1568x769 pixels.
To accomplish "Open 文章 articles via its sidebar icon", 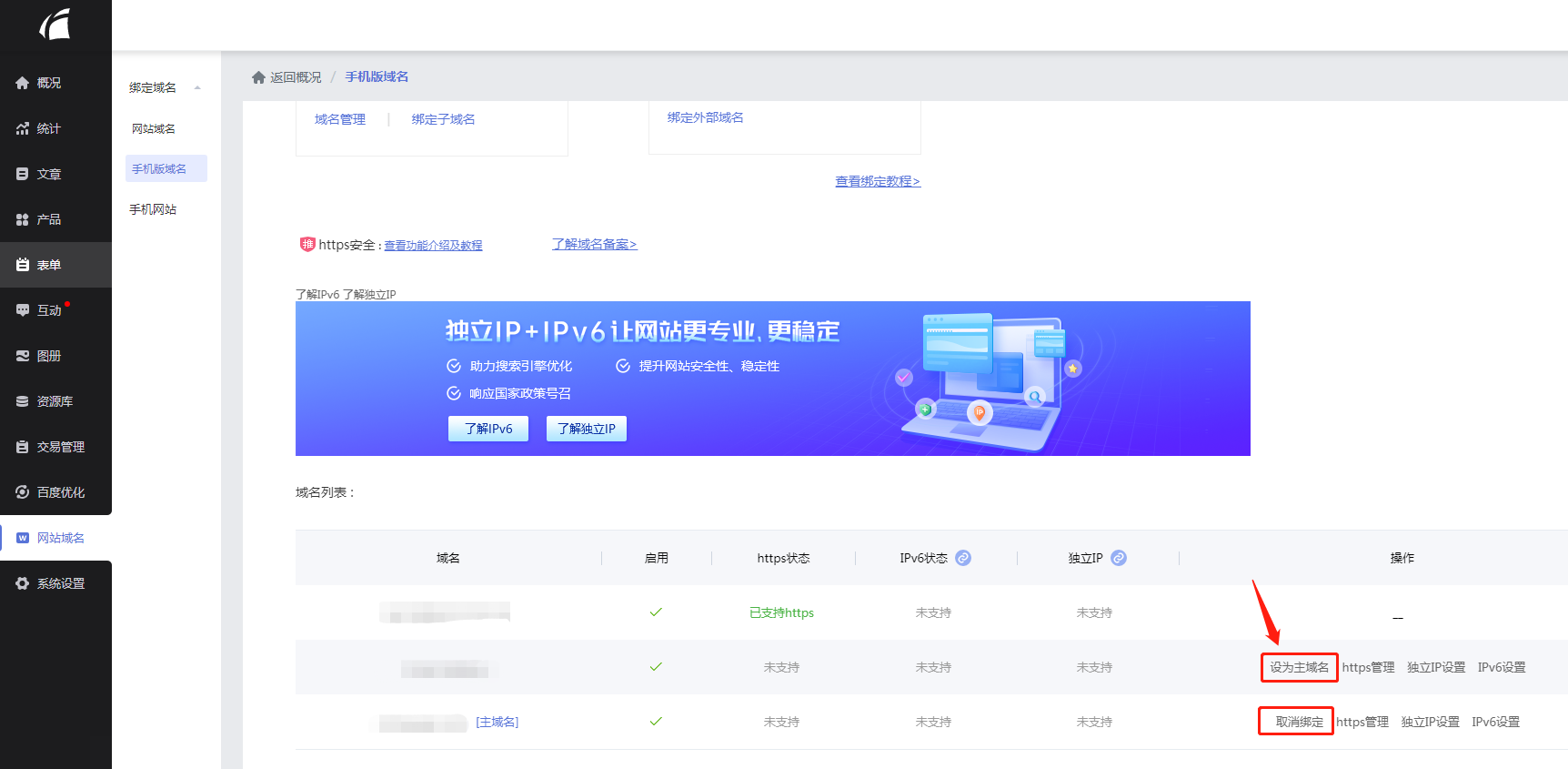I will (22, 174).
